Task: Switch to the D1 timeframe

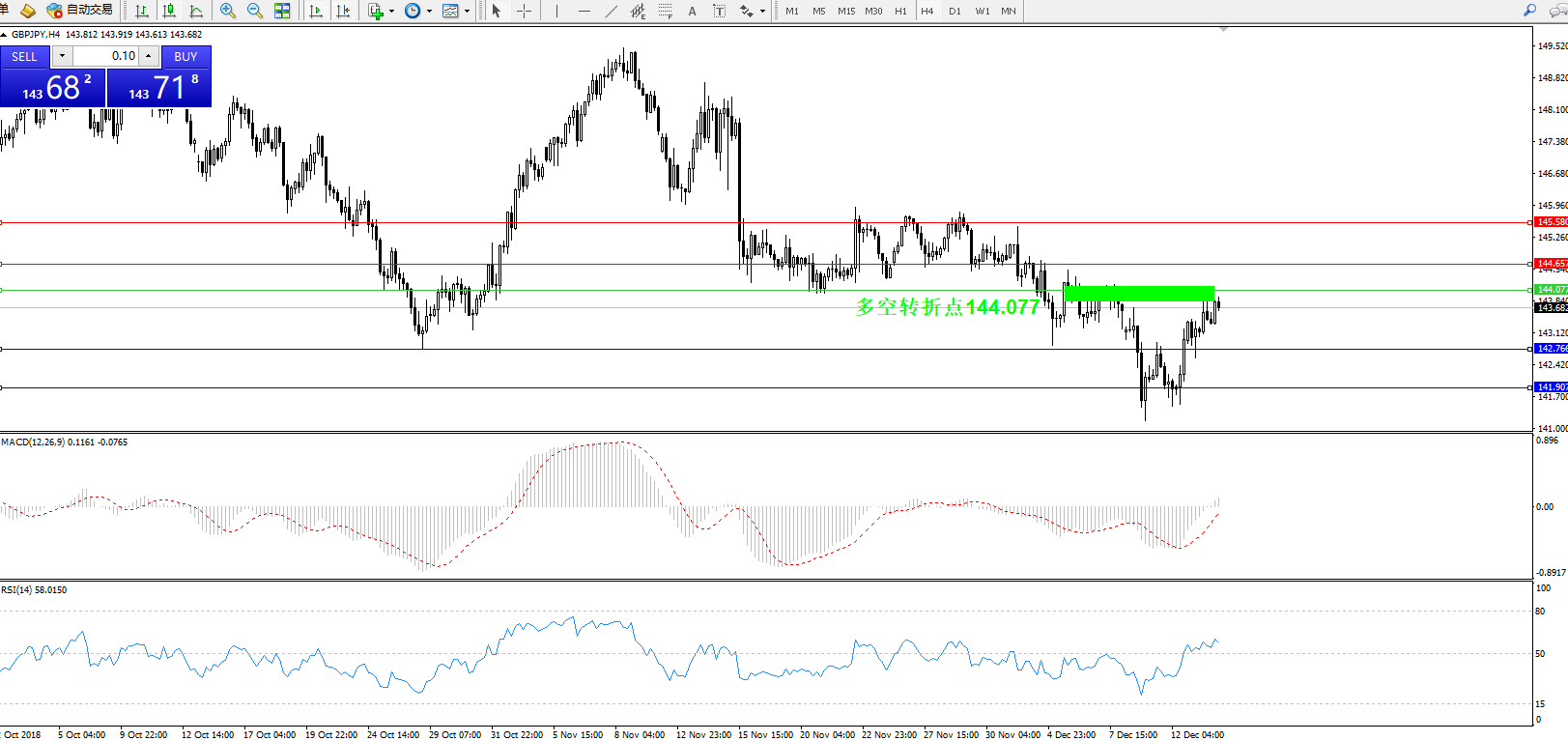Action: [955, 11]
